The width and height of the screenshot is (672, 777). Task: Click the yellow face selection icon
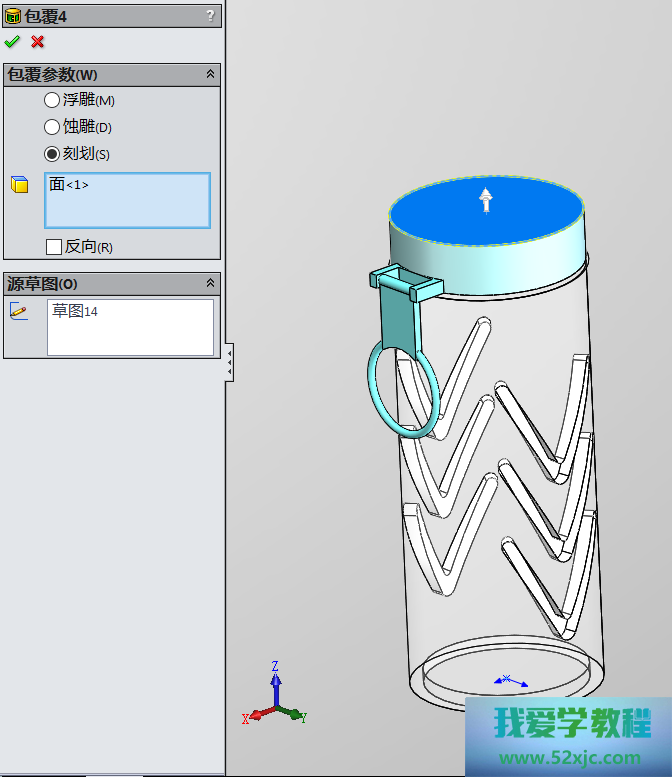point(19,185)
